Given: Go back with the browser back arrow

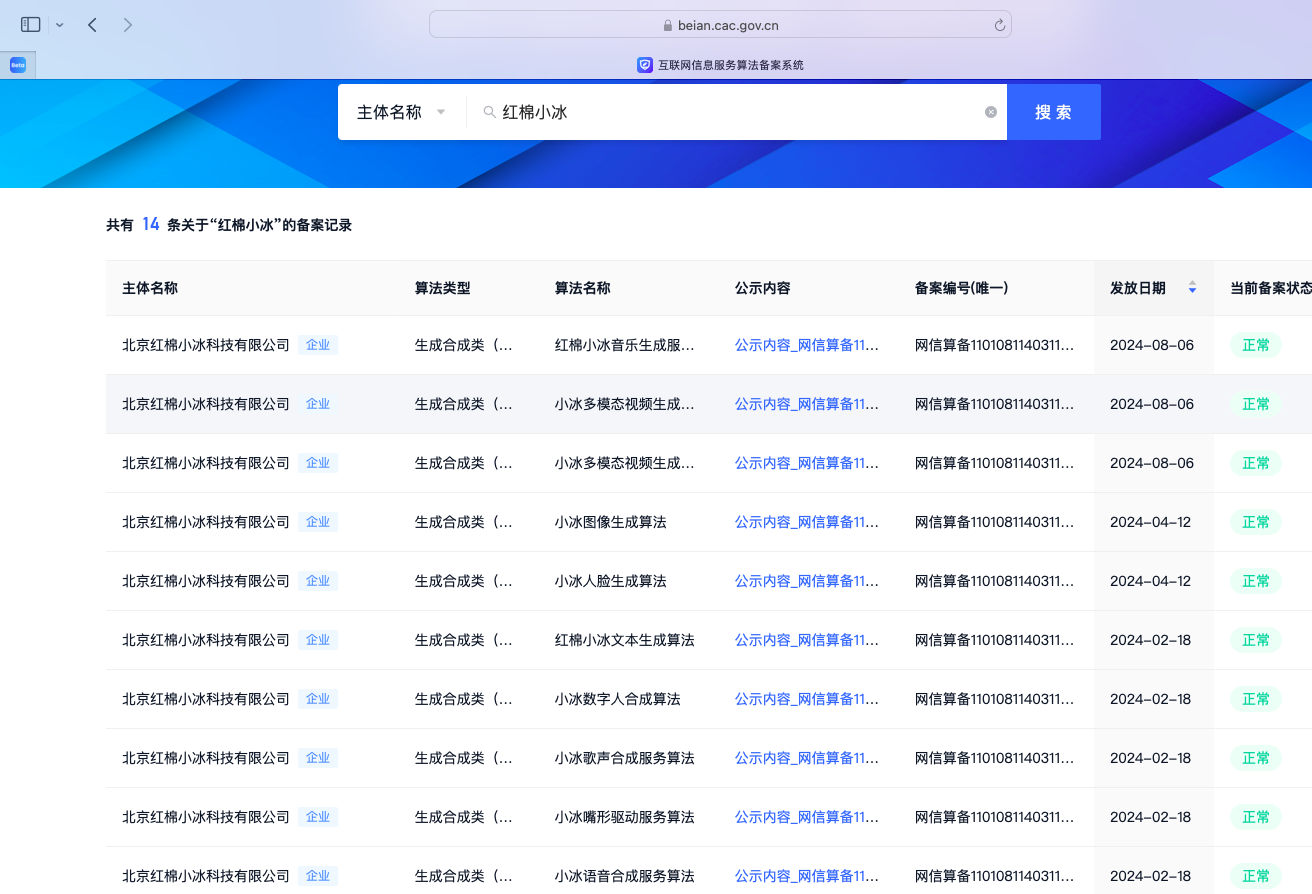Looking at the screenshot, I should coord(92,24).
